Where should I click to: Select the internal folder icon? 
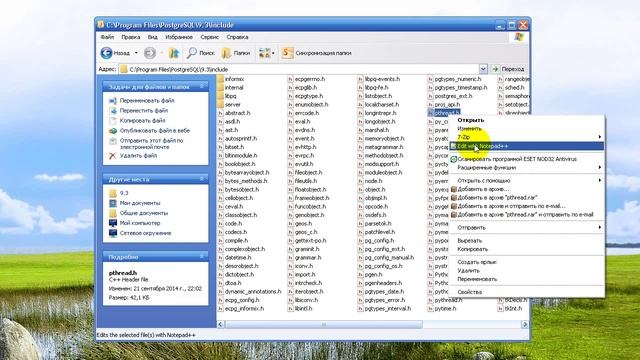221,87
